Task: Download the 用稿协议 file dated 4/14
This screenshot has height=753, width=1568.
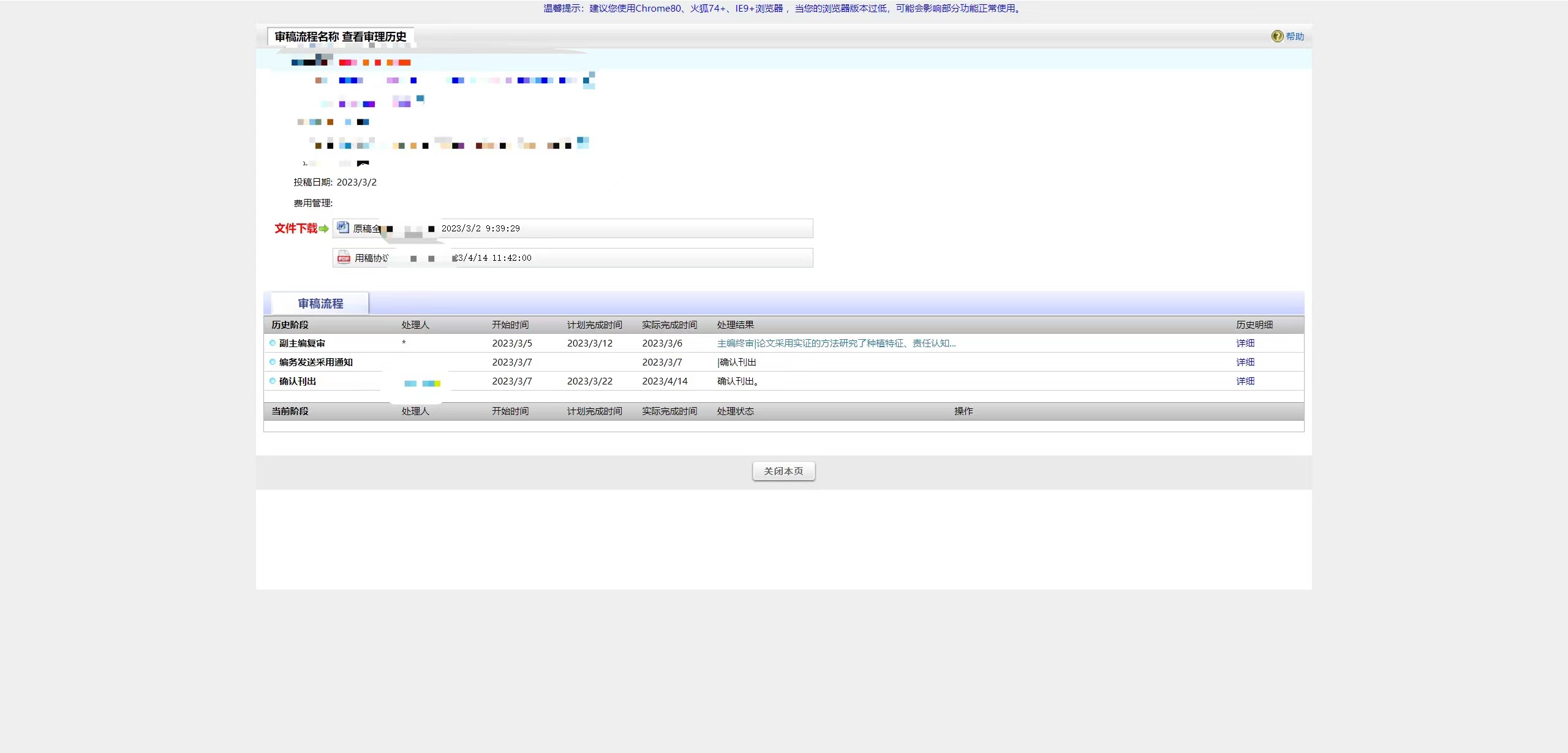Action: (x=371, y=258)
